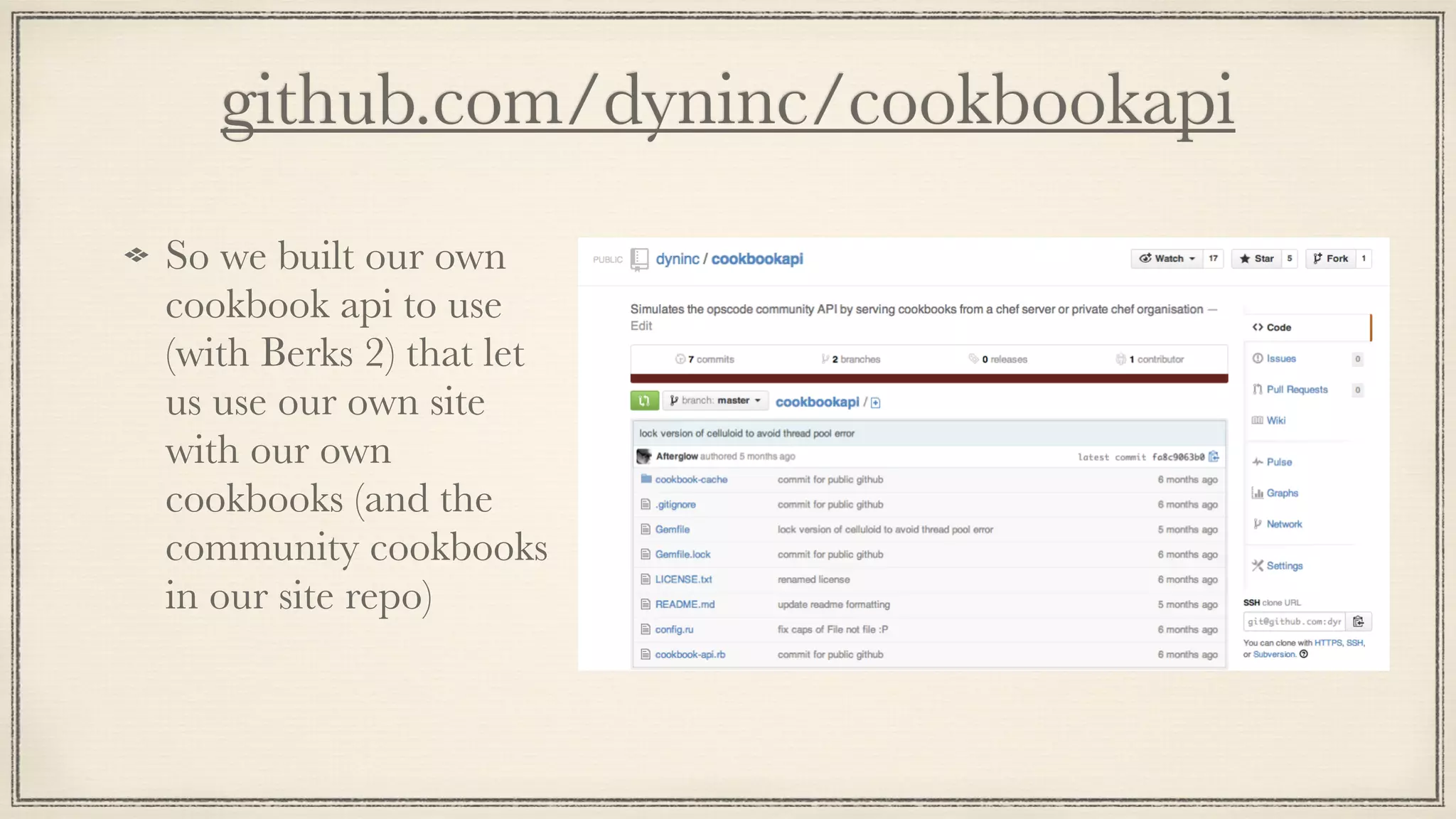Image resolution: width=1456 pixels, height=819 pixels.
Task: Click the file icon beside .gitignore
Action: tap(646, 504)
